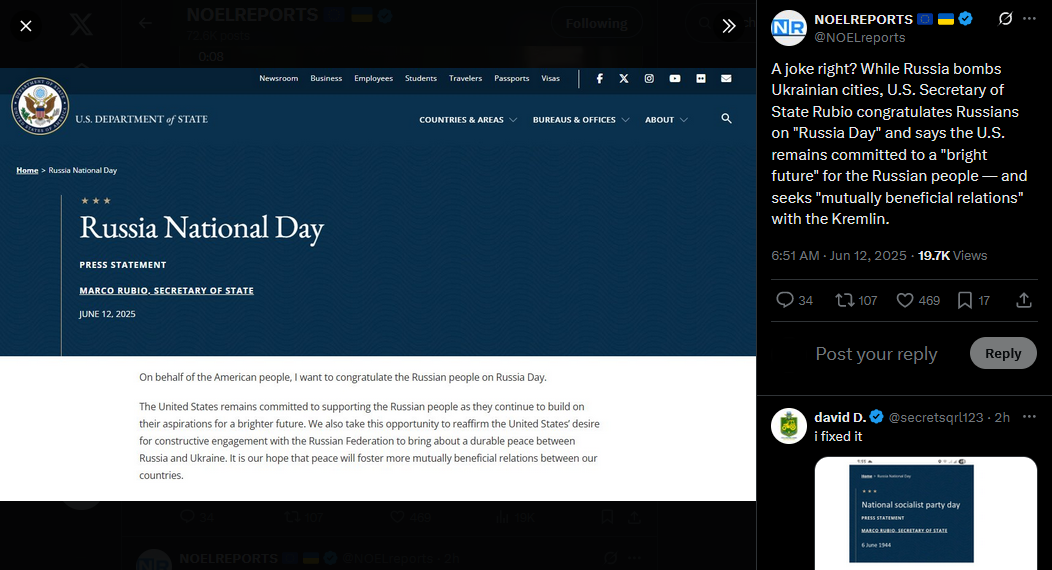Click the YouTube icon in State header

[x=675, y=78]
